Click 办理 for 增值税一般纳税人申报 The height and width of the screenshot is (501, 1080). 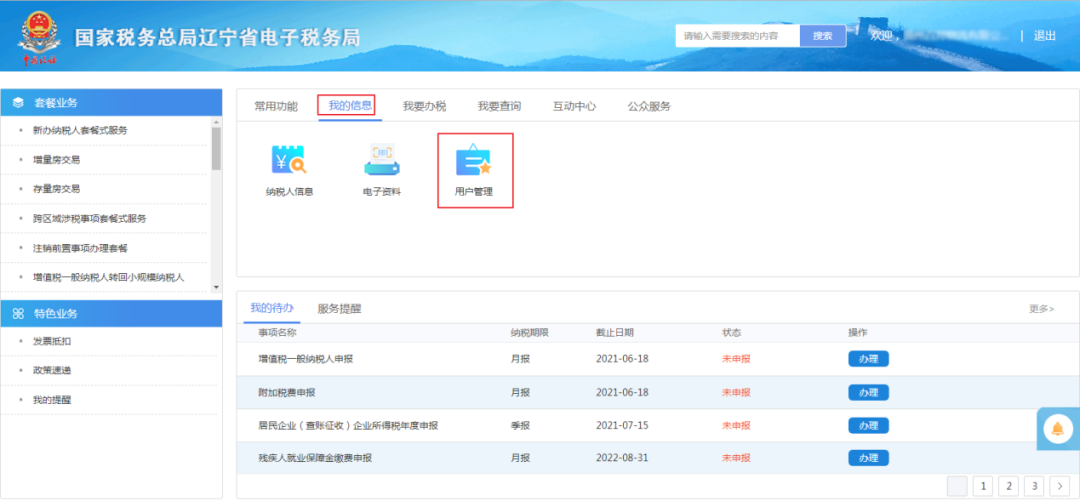pyautogui.click(x=868, y=359)
